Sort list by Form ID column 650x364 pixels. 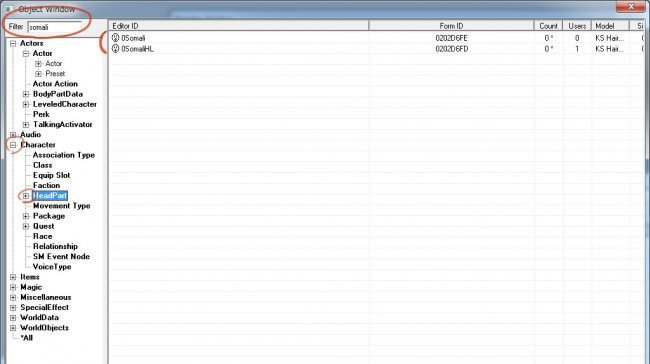(x=451, y=26)
